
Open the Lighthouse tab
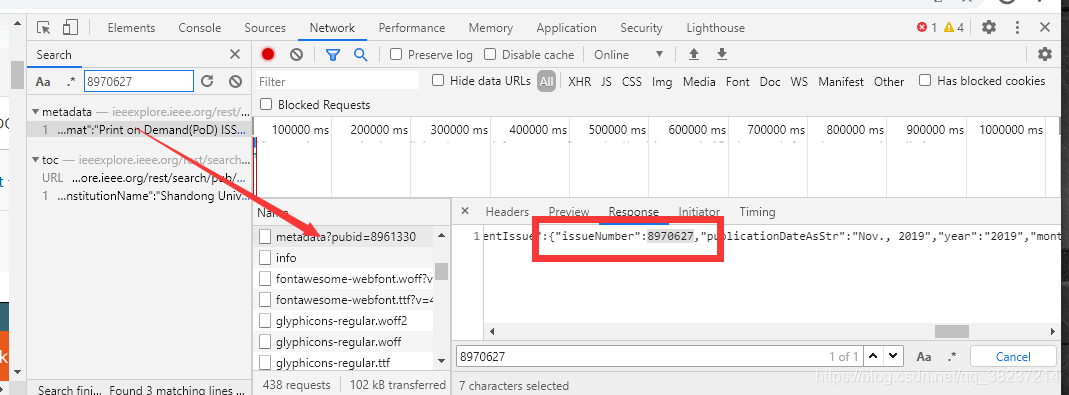716,28
